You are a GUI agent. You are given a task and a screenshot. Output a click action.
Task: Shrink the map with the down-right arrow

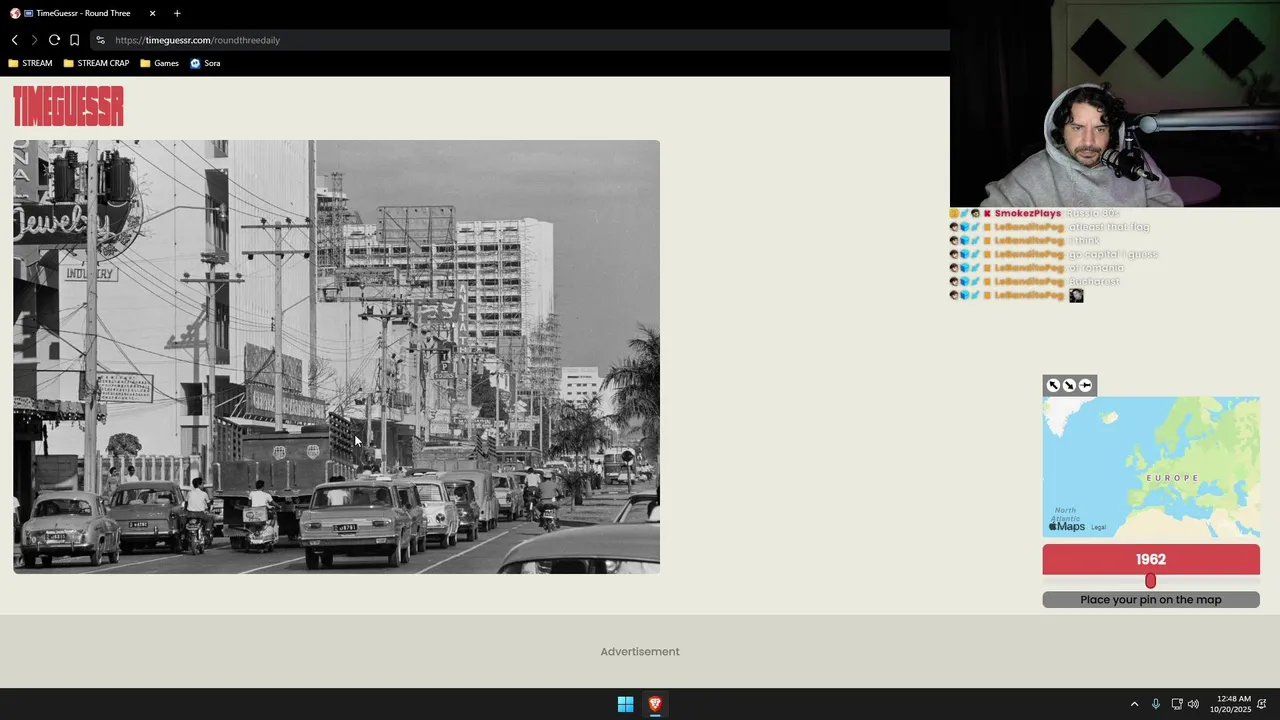(x=1069, y=385)
